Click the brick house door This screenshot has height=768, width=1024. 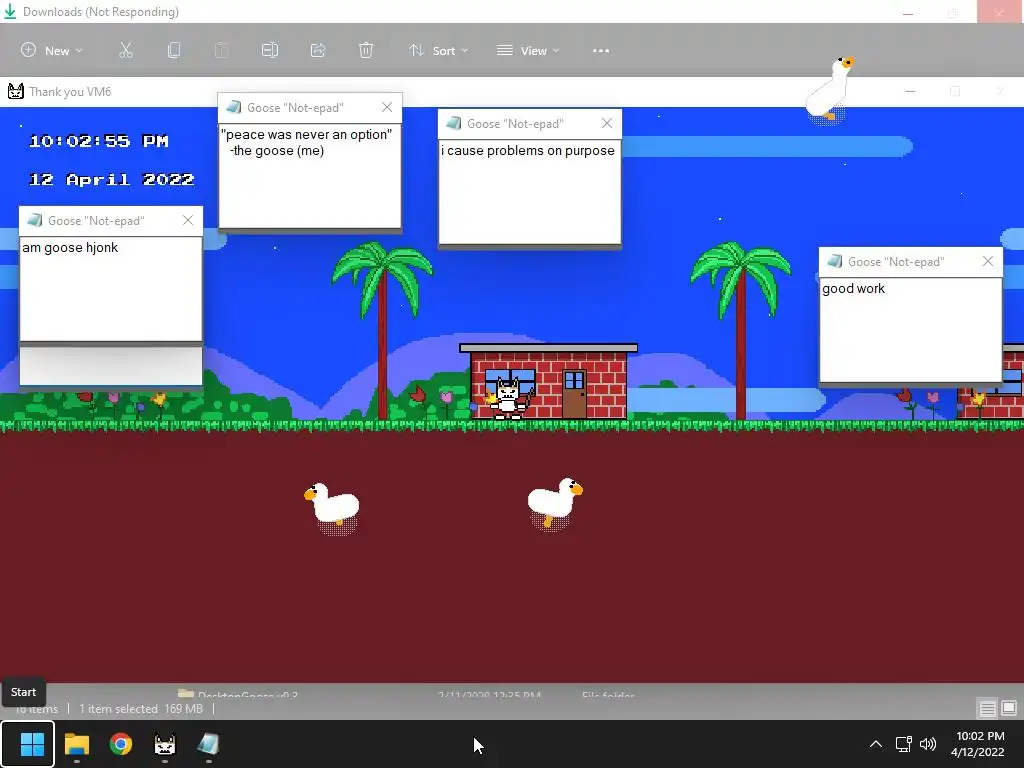point(574,394)
